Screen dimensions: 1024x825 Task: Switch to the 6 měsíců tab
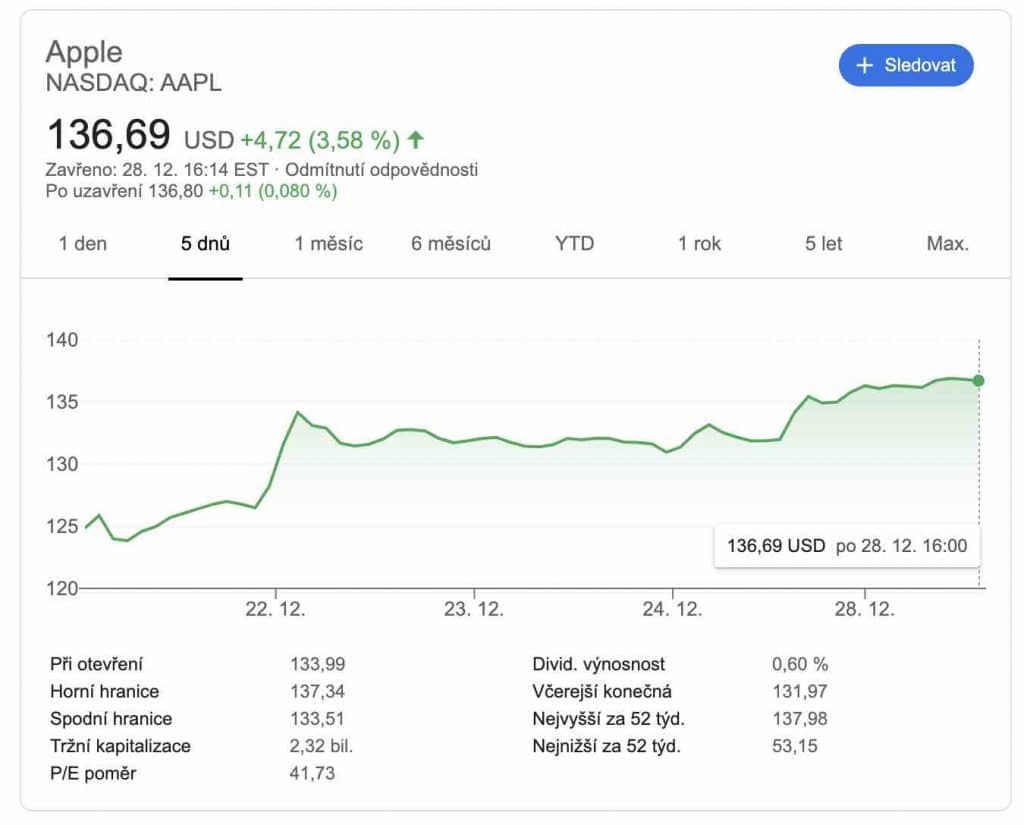(451, 244)
